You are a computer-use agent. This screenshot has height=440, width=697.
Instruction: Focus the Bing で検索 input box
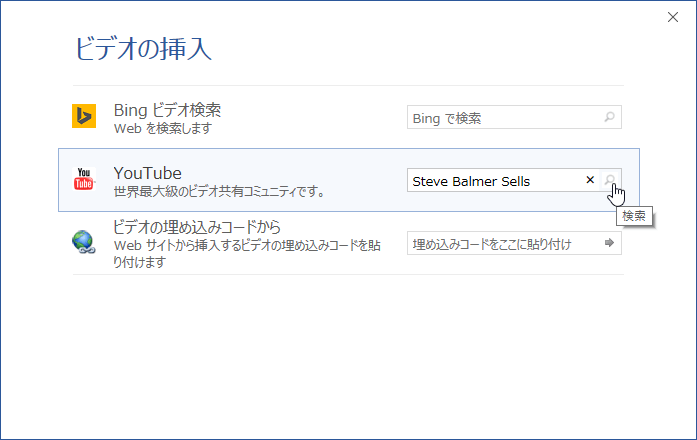click(x=505, y=118)
